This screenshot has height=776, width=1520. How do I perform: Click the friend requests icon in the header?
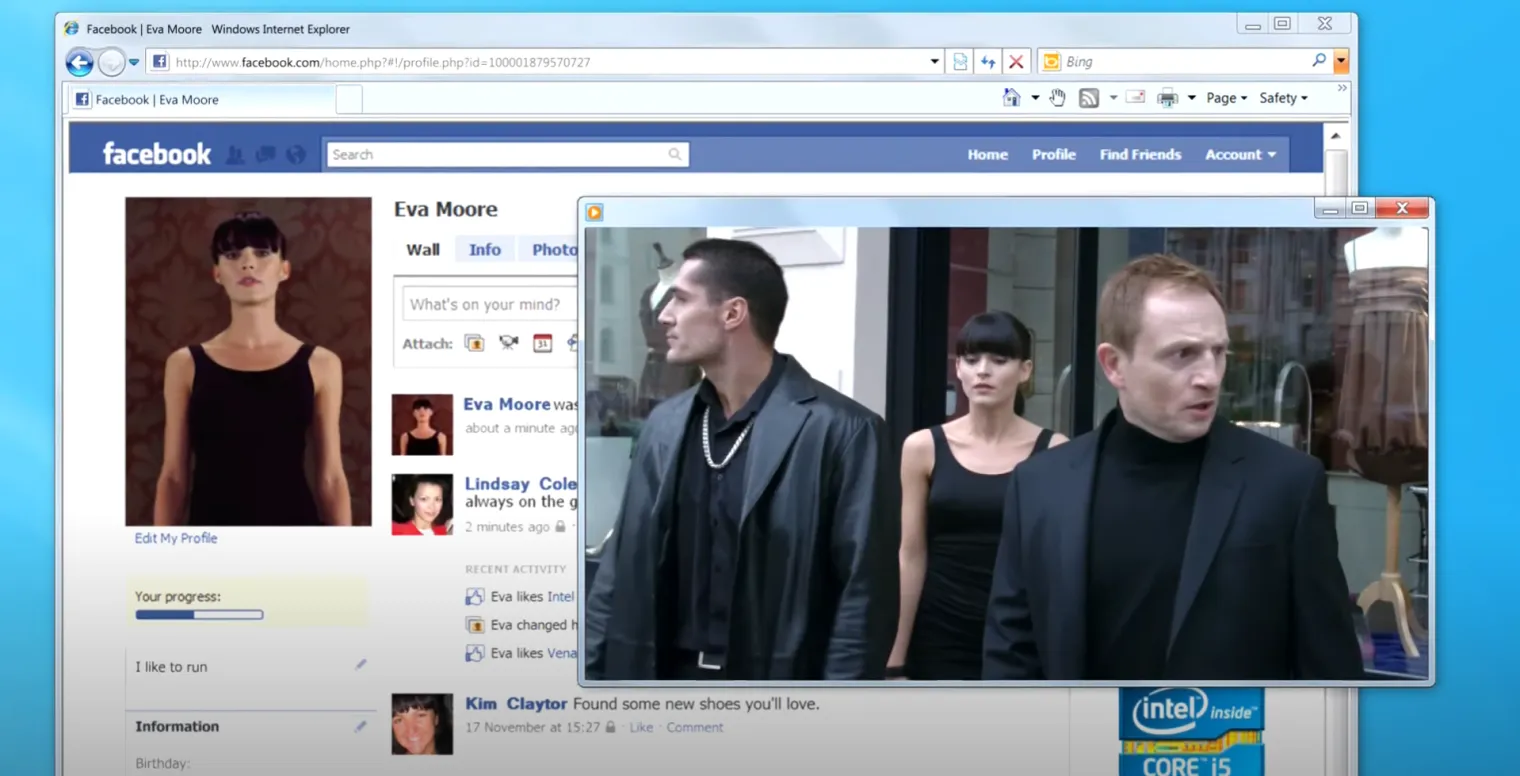coord(235,154)
